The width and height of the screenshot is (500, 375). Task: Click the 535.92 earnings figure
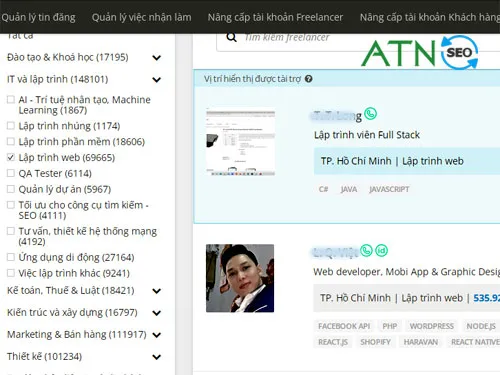pyautogui.click(x=487, y=298)
